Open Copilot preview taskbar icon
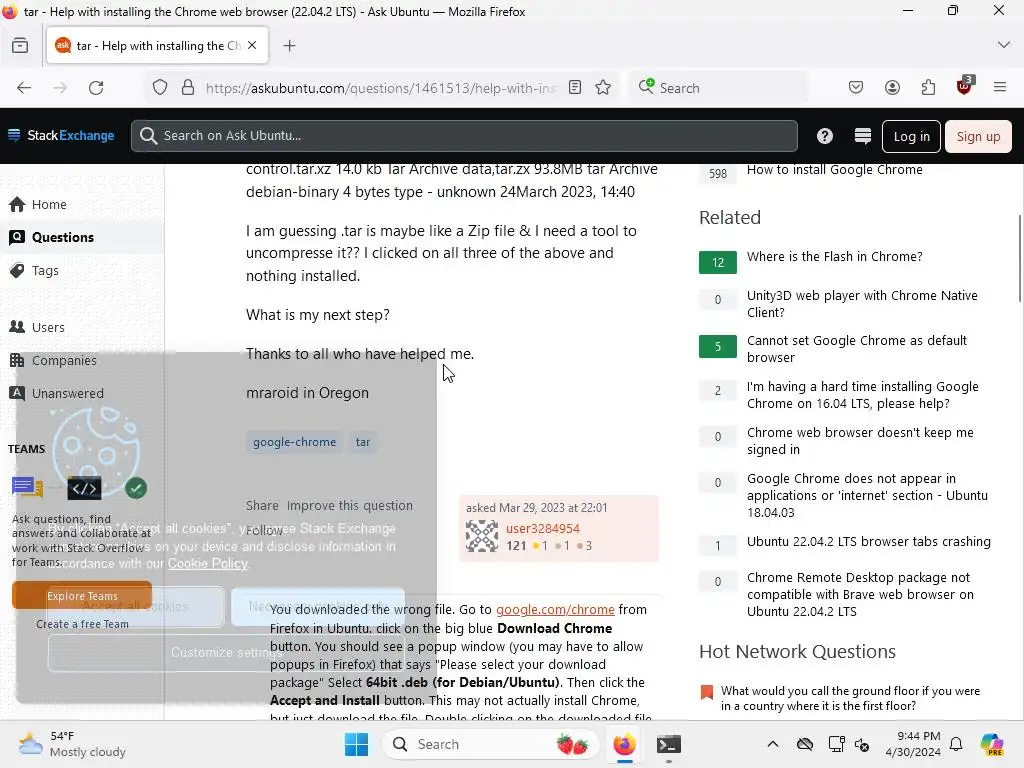The width and height of the screenshot is (1024, 768). pos(992,744)
